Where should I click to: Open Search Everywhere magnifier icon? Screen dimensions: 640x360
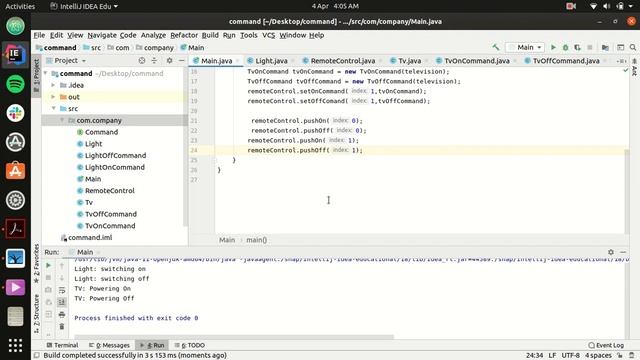point(633,47)
